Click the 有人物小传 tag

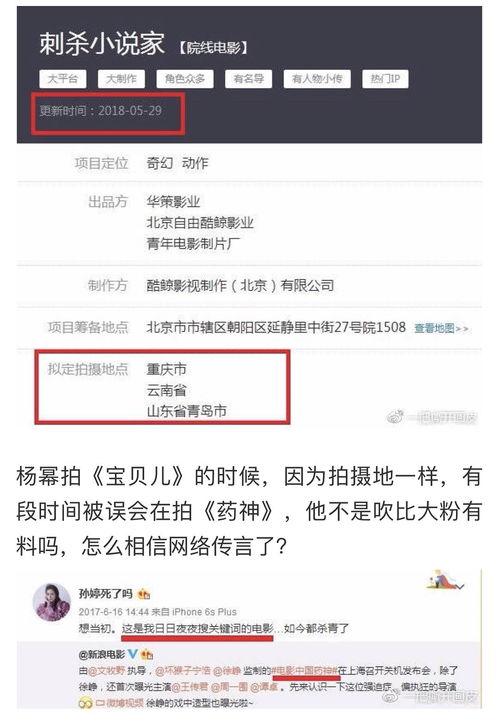[317, 79]
